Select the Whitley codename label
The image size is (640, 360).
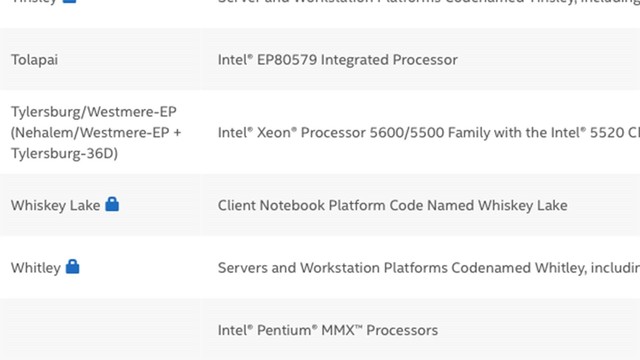coord(36,268)
